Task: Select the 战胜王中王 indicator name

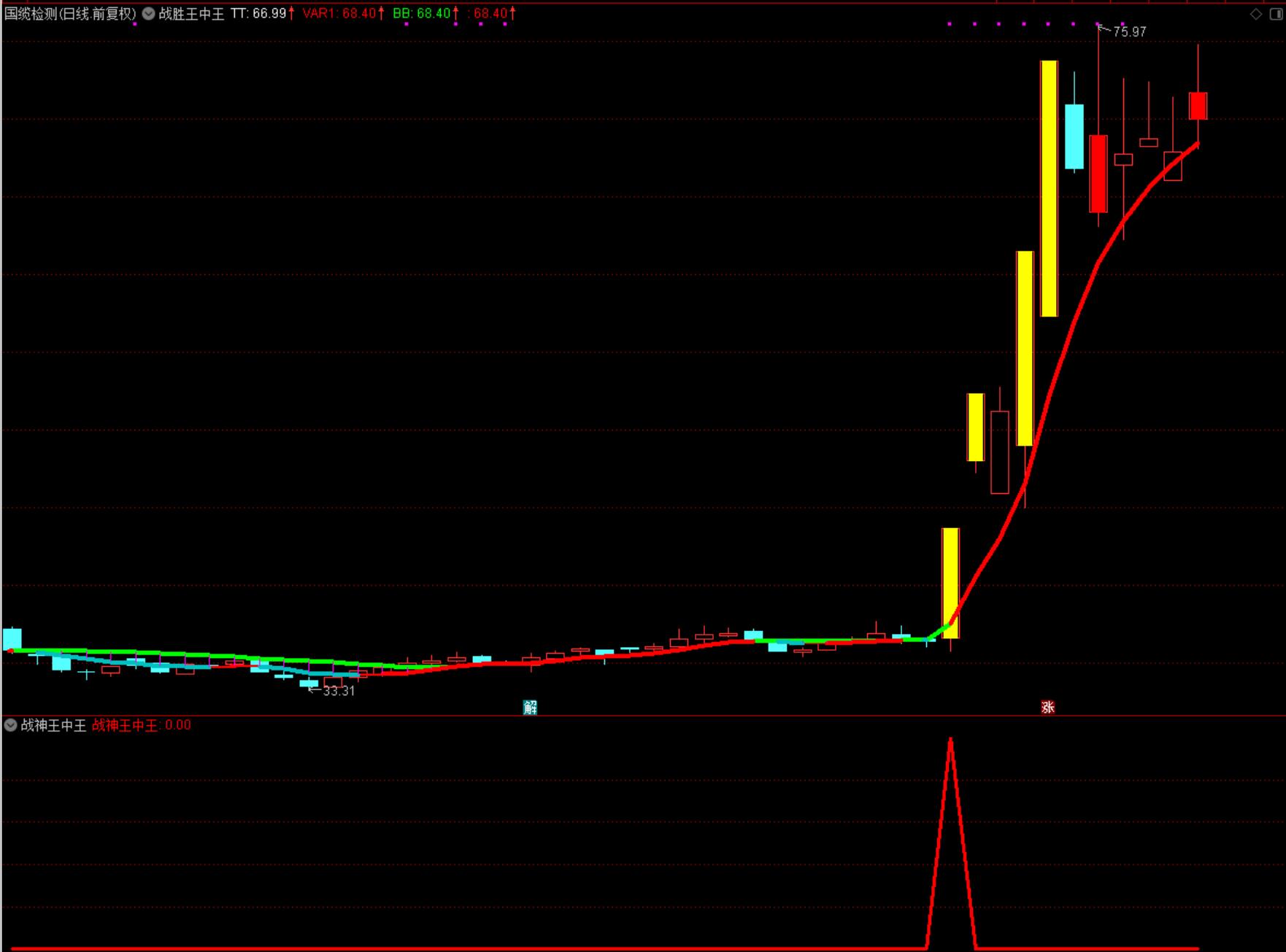Action: pyautogui.click(x=191, y=14)
